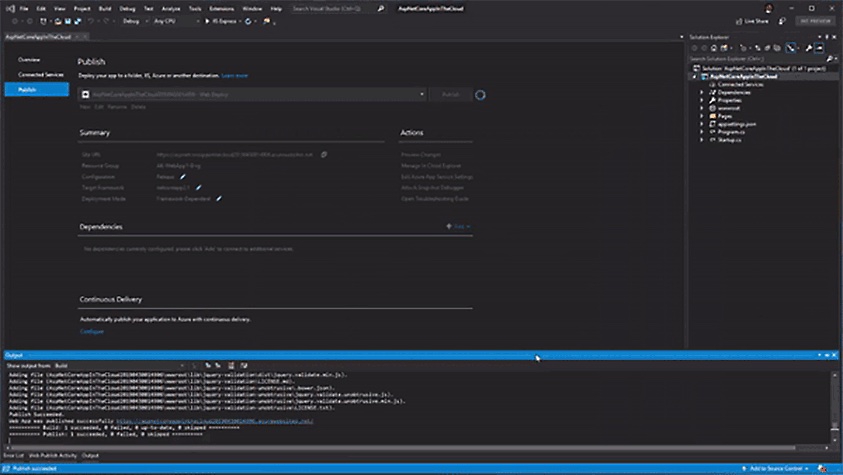Open the Build menu
Screen dimensions: 843x475
(x=104, y=8)
